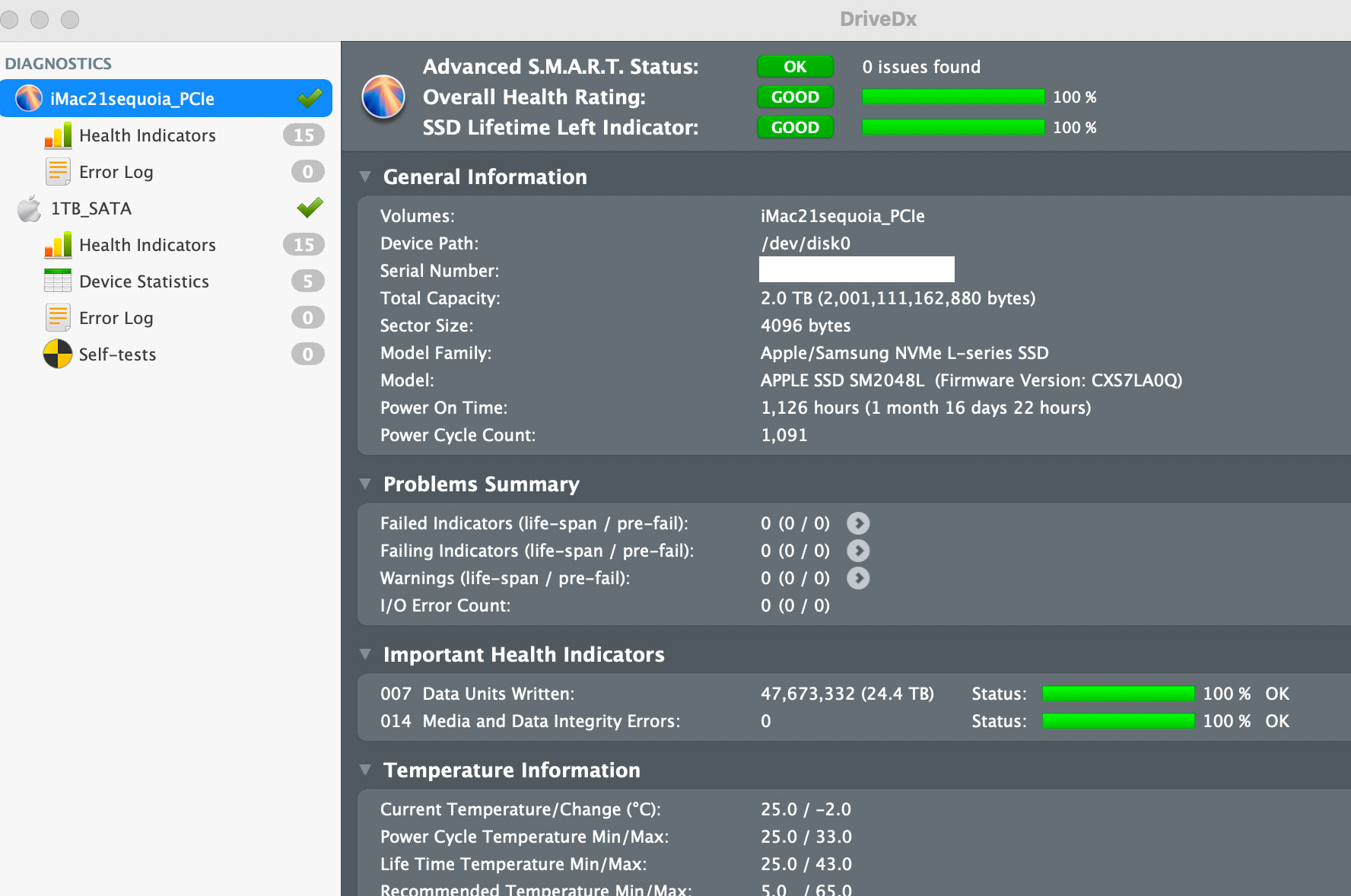The width and height of the screenshot is (1351, 896).
Task: Click the 47,673,332 (24.4 TB) value
Action: (847, 694)
